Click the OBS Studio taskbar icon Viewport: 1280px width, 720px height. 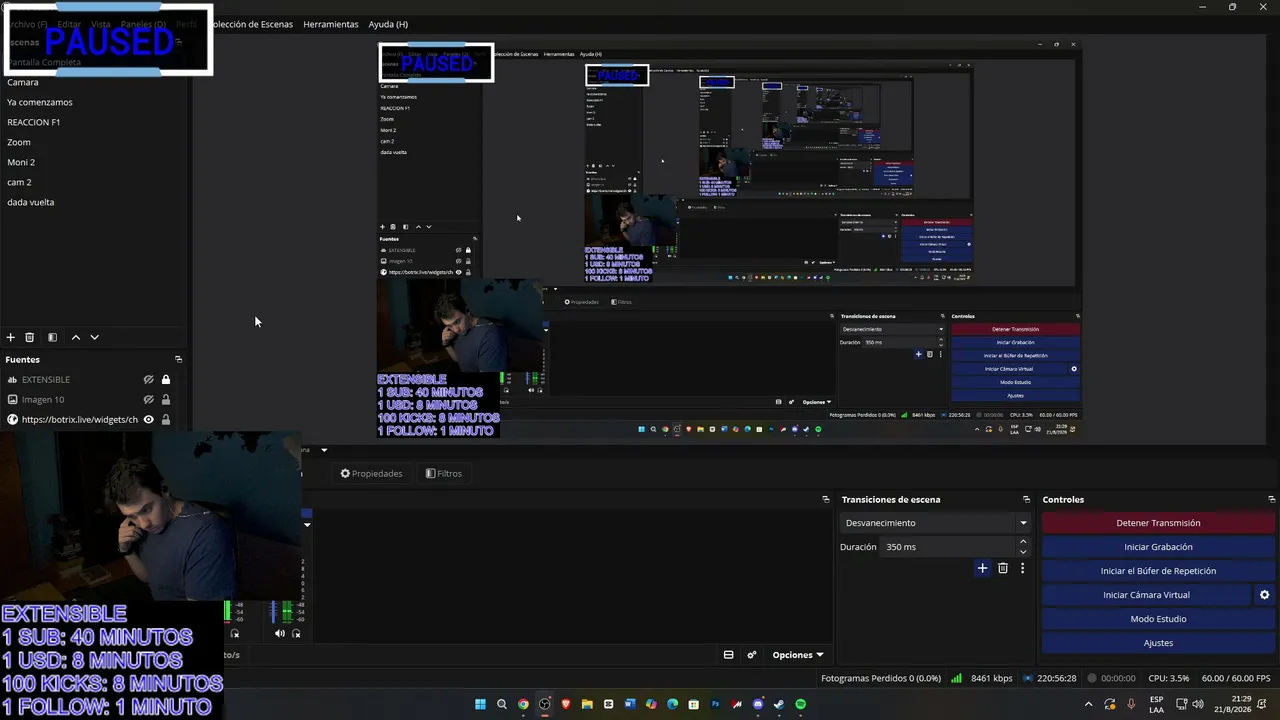pos(544,704)
